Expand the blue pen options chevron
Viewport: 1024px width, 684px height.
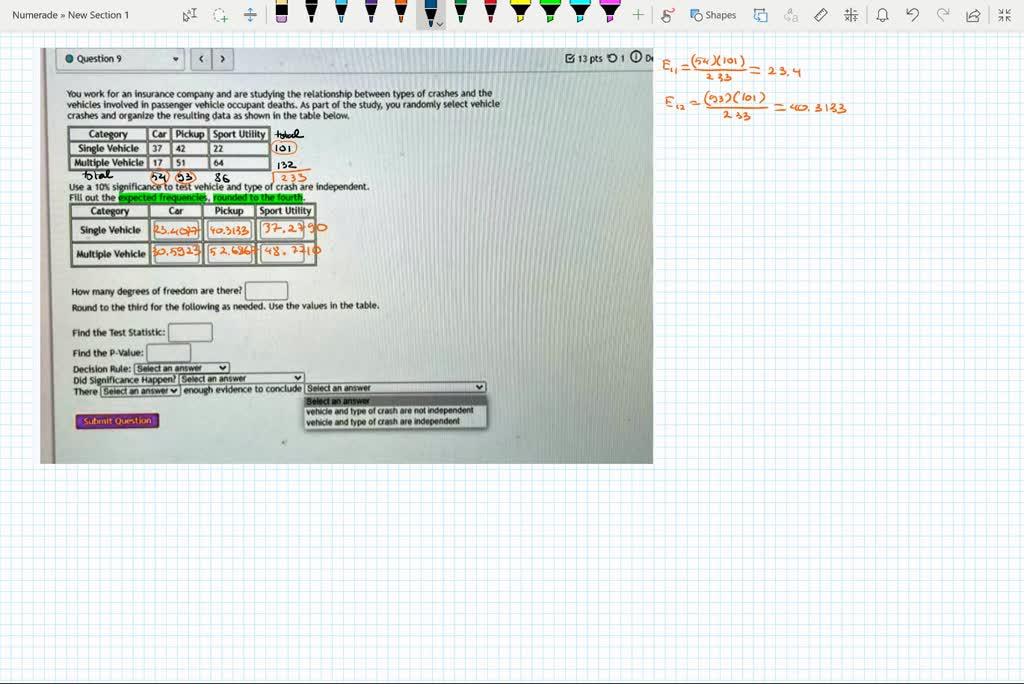coord(440,22)
